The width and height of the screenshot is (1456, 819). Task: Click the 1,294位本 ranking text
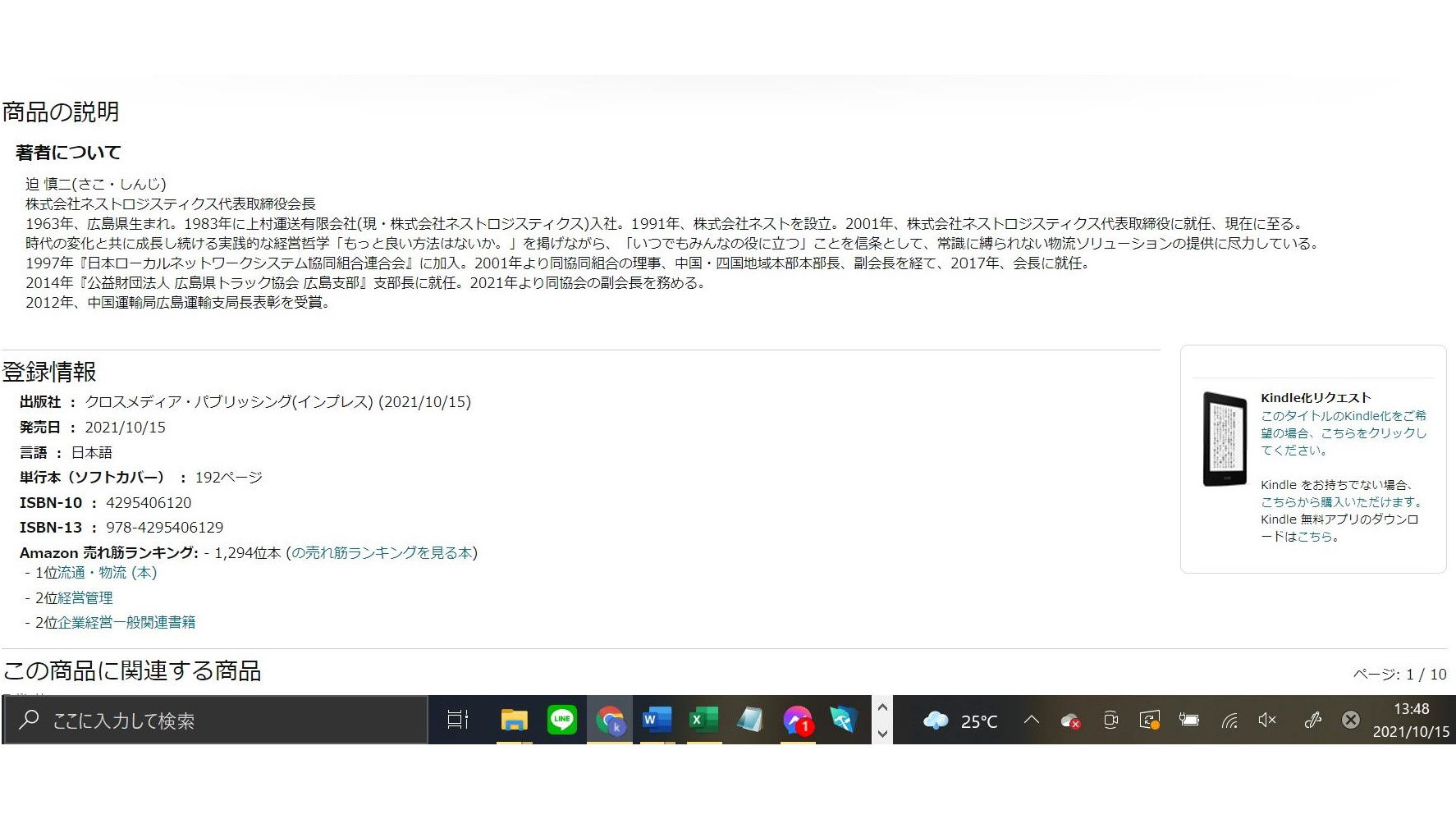click(248, 552)
